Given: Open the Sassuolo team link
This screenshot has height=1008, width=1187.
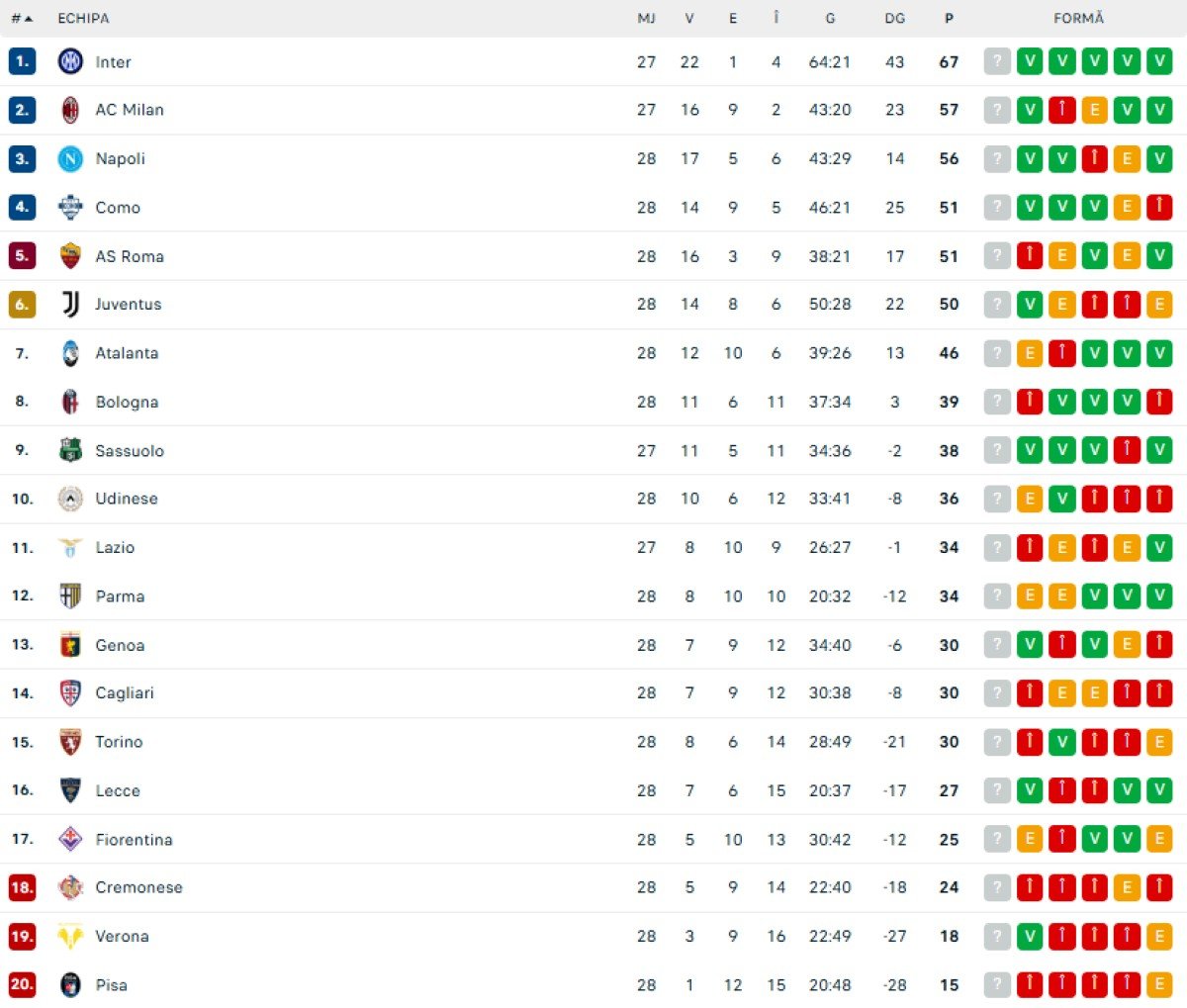Looking at the screenshot, I should (x=130, y=450).
